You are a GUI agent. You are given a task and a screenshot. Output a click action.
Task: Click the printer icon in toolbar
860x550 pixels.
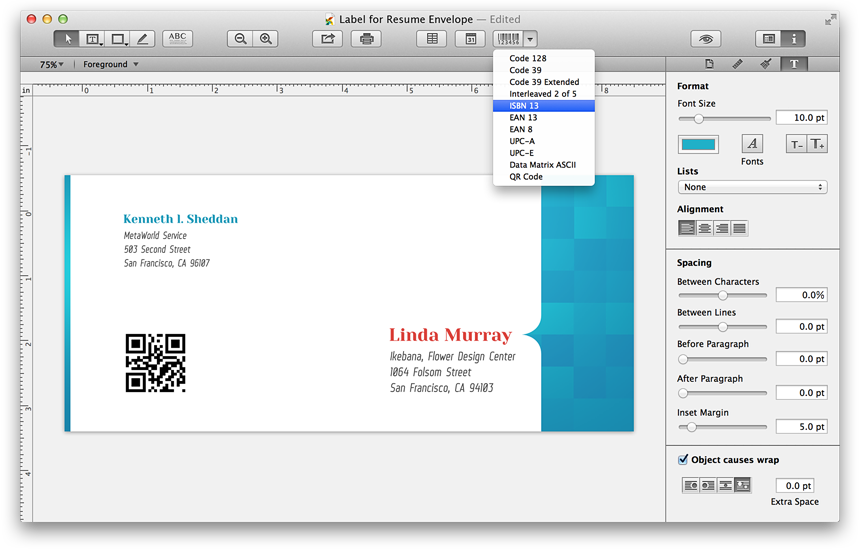click(366, 39)
